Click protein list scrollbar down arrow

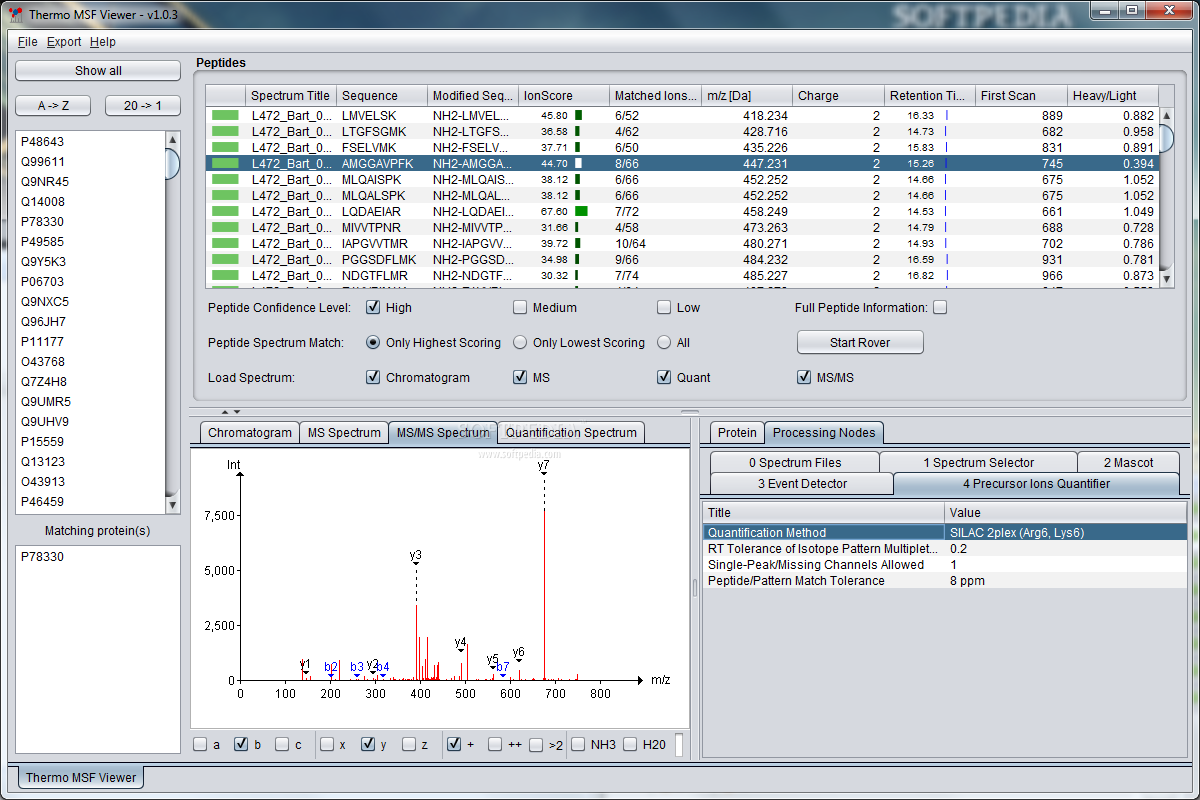(172, 506)
